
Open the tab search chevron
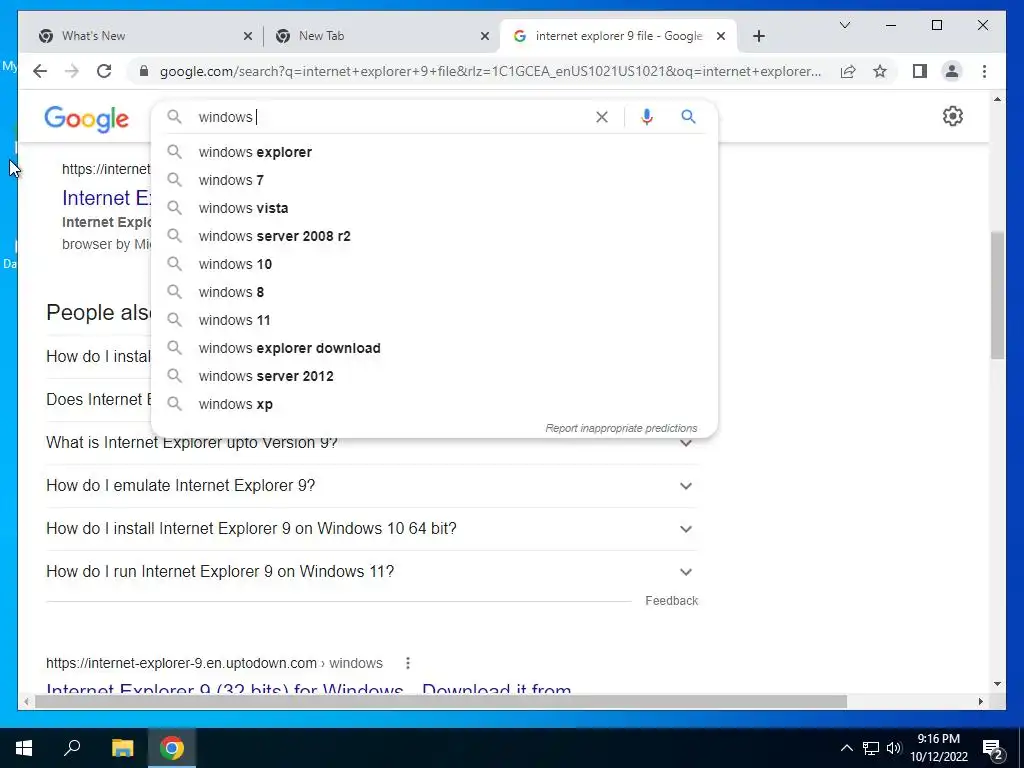pyautogui.click(x=844, y=25)
